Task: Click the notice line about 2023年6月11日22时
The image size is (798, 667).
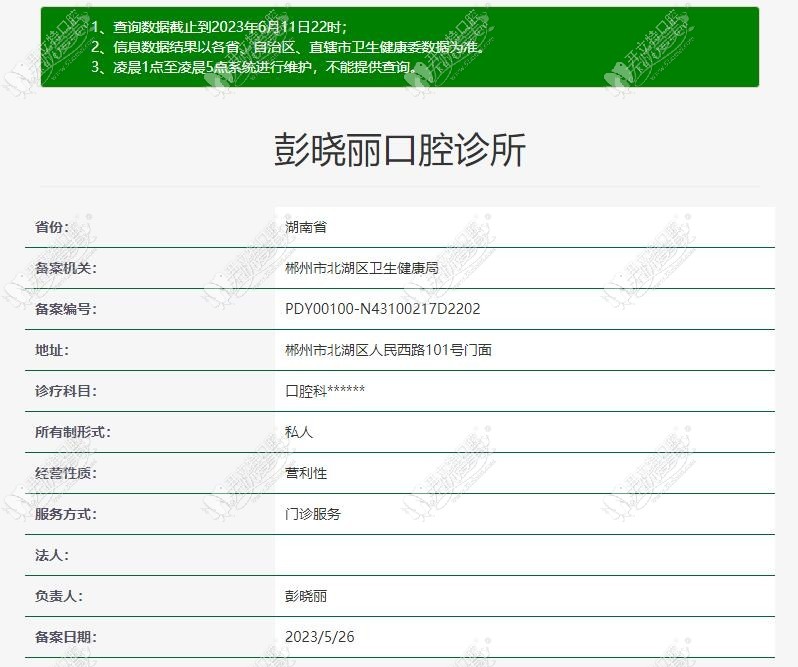Action: [x=219, y=27]
